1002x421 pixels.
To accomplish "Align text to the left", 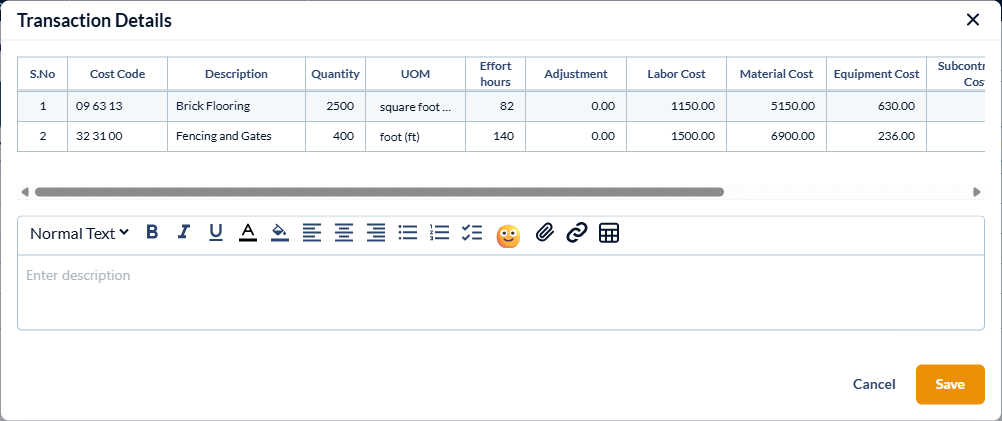I will (312, 233).
